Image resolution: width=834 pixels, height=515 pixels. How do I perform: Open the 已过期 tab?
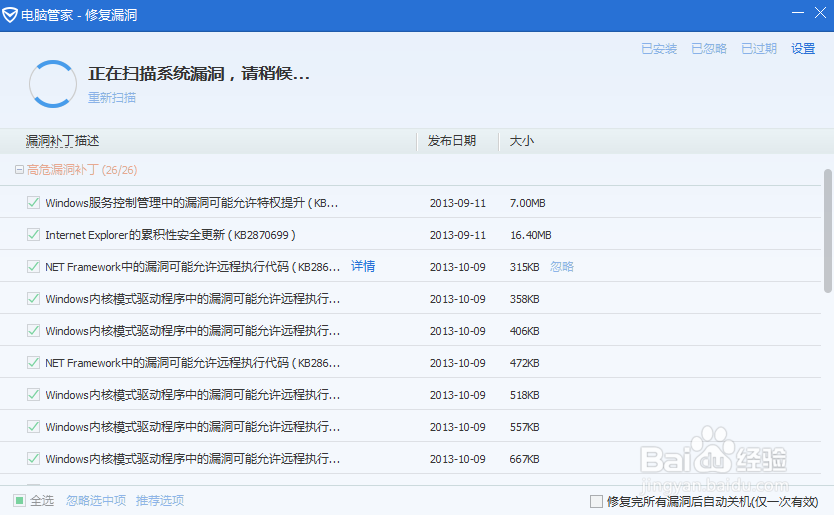pyautogui.click(x=759, y=49)
